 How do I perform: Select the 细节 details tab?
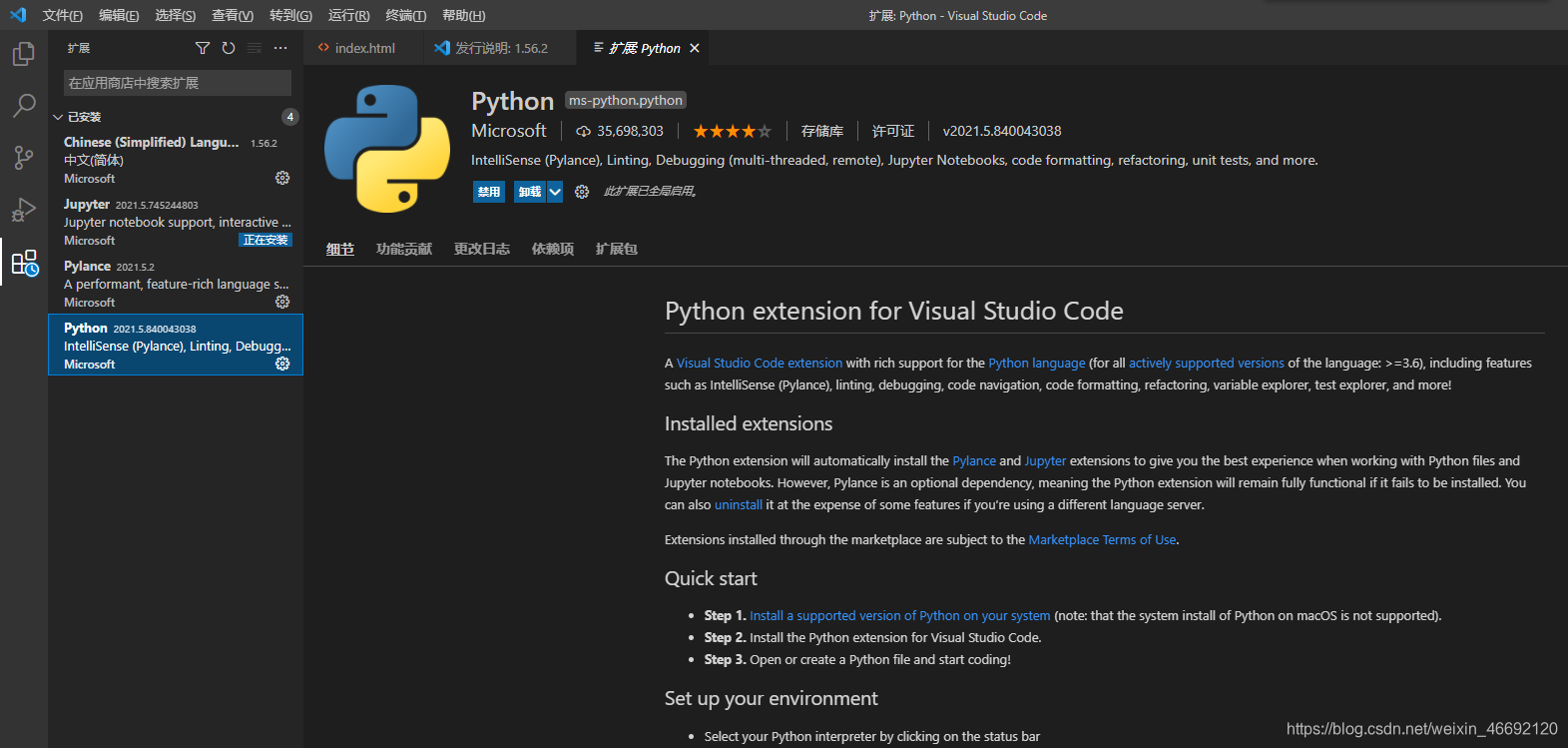point(340,249)
